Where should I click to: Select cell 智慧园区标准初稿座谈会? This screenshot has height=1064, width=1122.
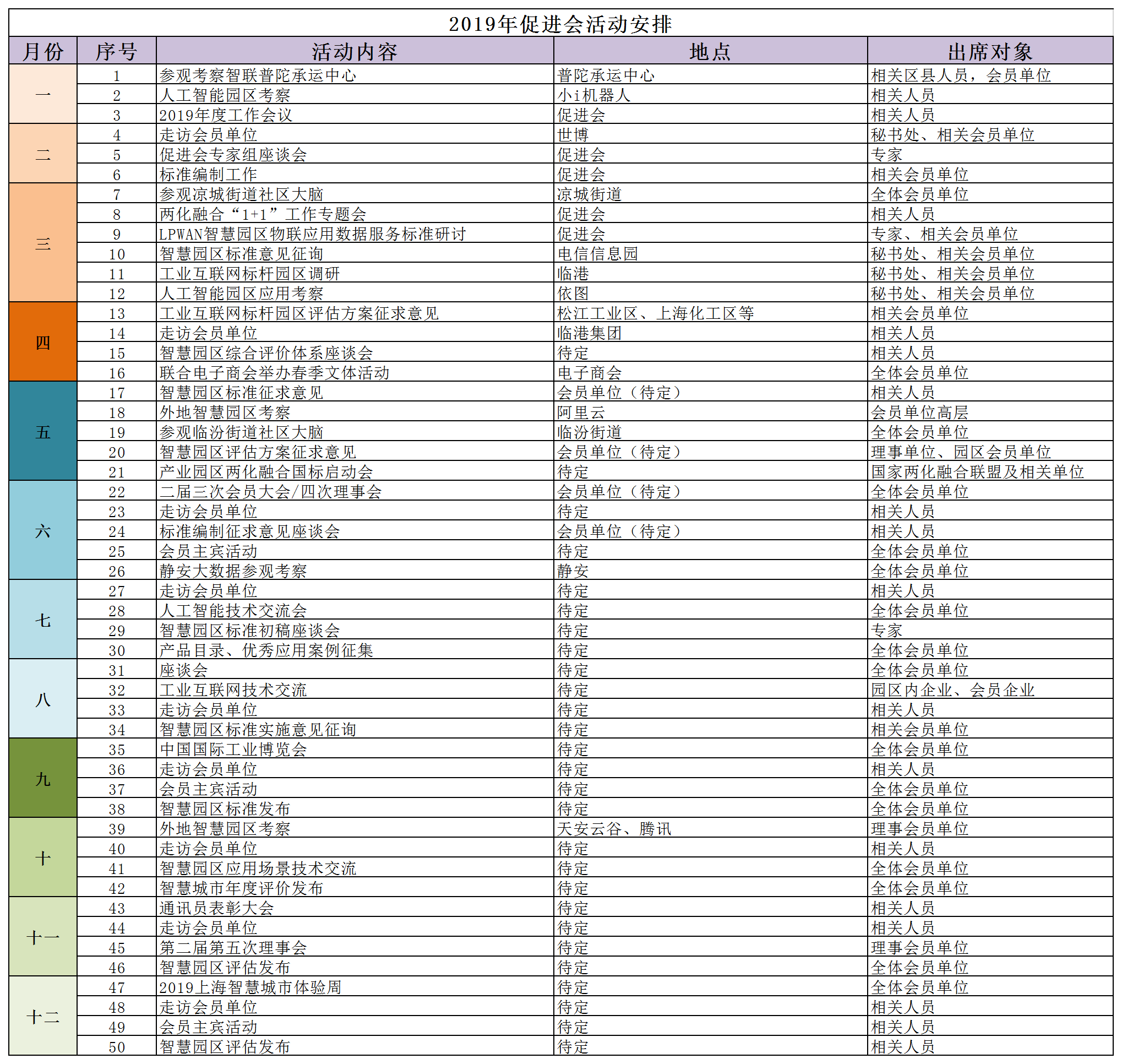click(x=355, y=630)
